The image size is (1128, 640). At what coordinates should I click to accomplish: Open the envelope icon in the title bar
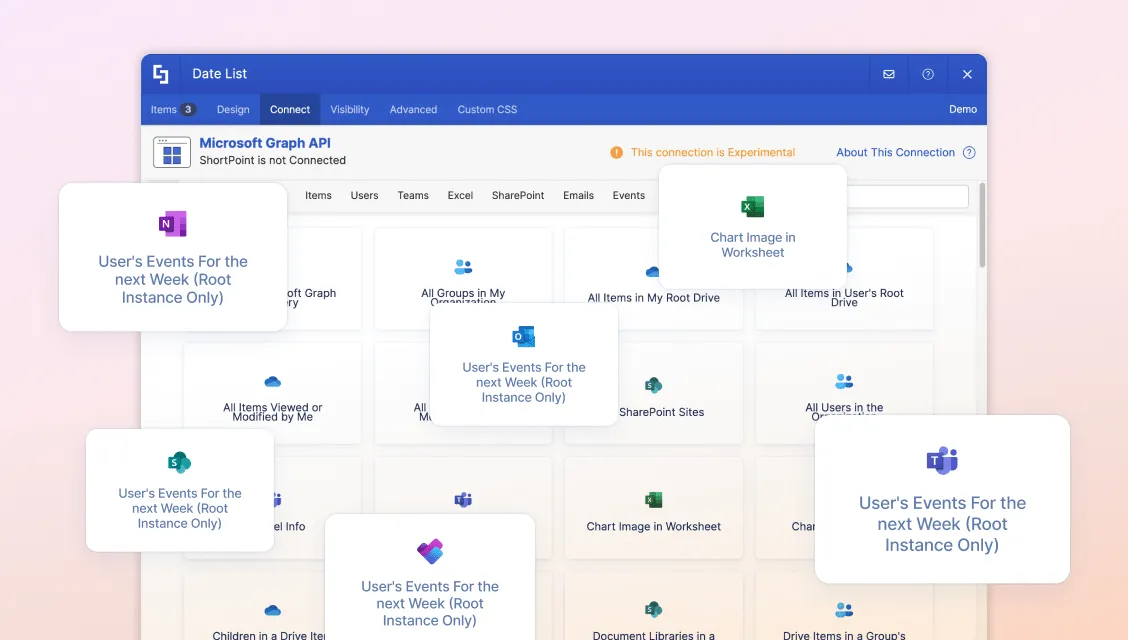click(x=888, y=73)
